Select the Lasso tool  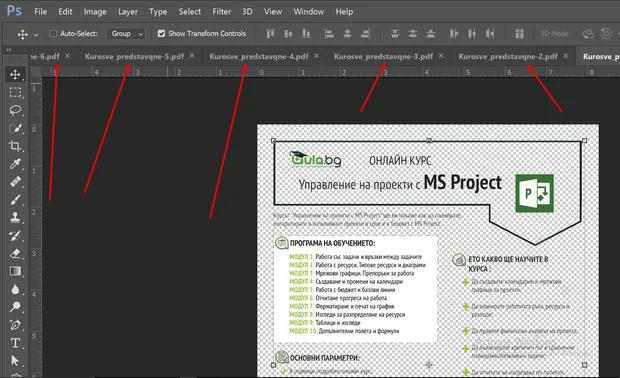click(x=15, y=110)
